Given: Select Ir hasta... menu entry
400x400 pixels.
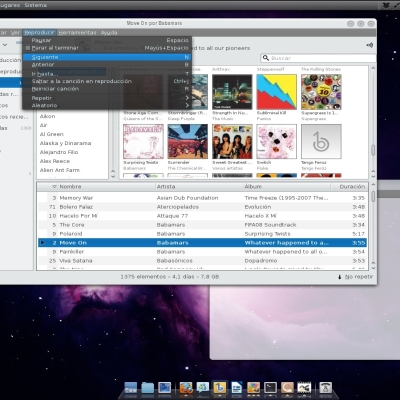Looking at the screenshot, I should (107, 74).
